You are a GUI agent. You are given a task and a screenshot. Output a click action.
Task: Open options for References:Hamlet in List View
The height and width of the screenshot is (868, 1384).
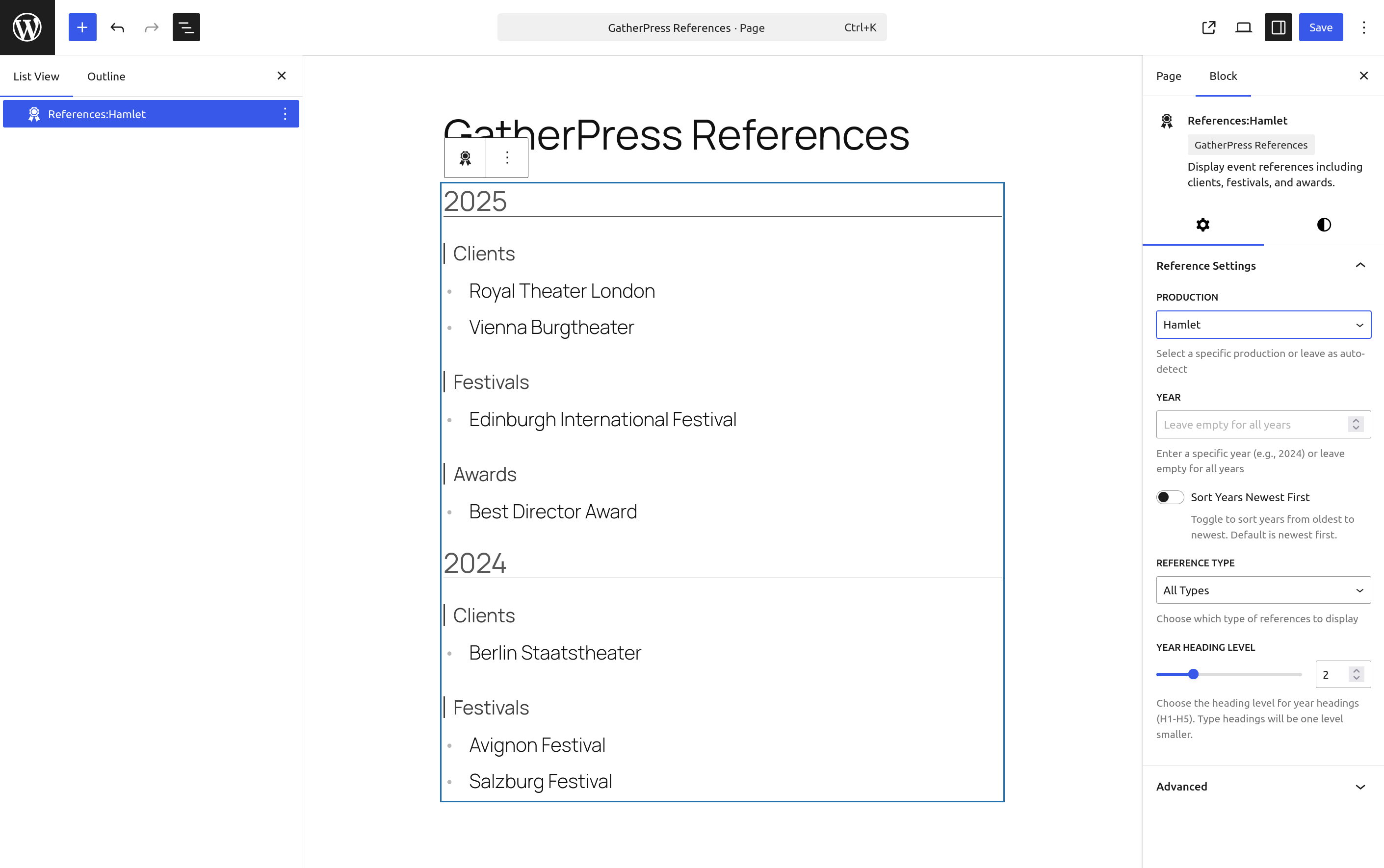click(x=286, y=114)
